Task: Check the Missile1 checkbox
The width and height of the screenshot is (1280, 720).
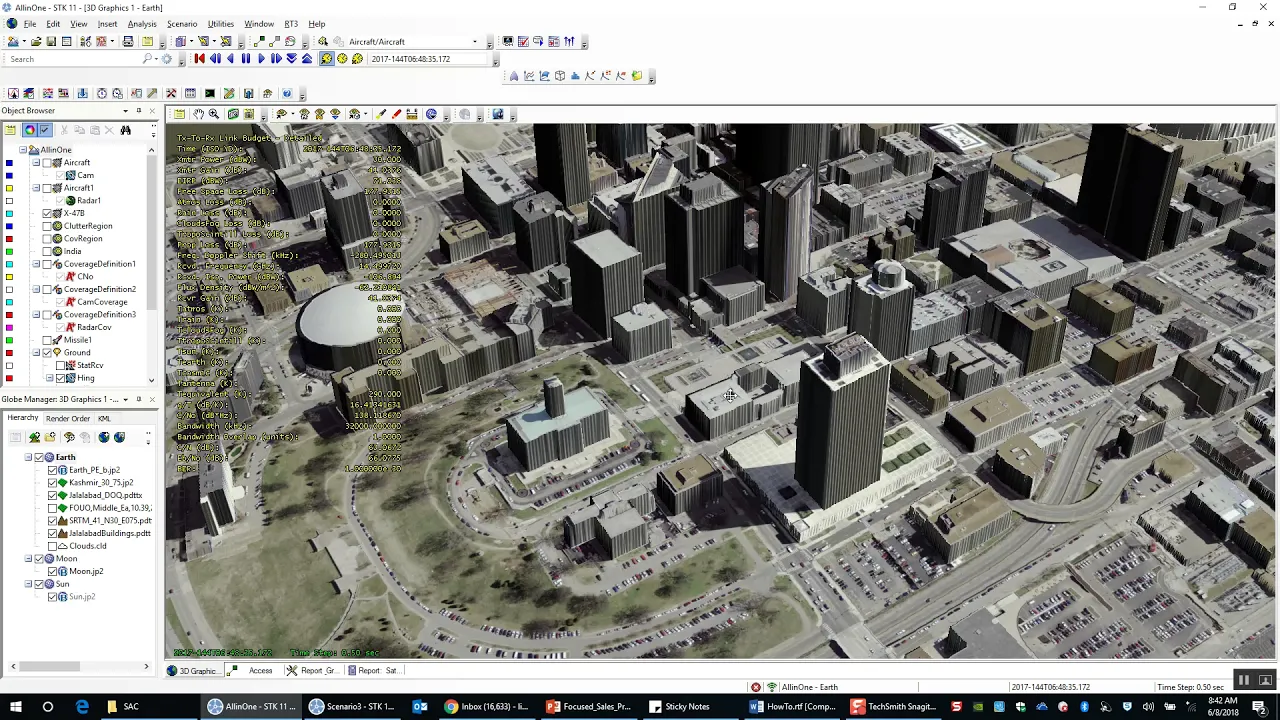Action: point(48,340)
